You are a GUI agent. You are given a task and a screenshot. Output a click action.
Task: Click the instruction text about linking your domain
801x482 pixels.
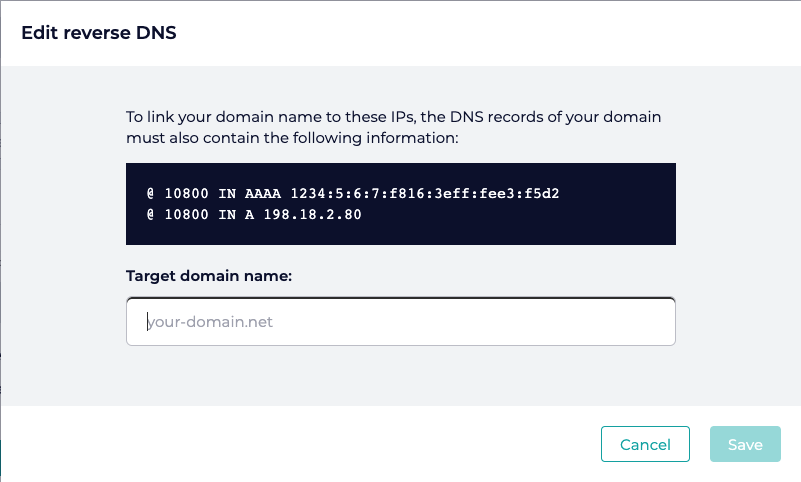pyautogui.click(x=392, y=127)
